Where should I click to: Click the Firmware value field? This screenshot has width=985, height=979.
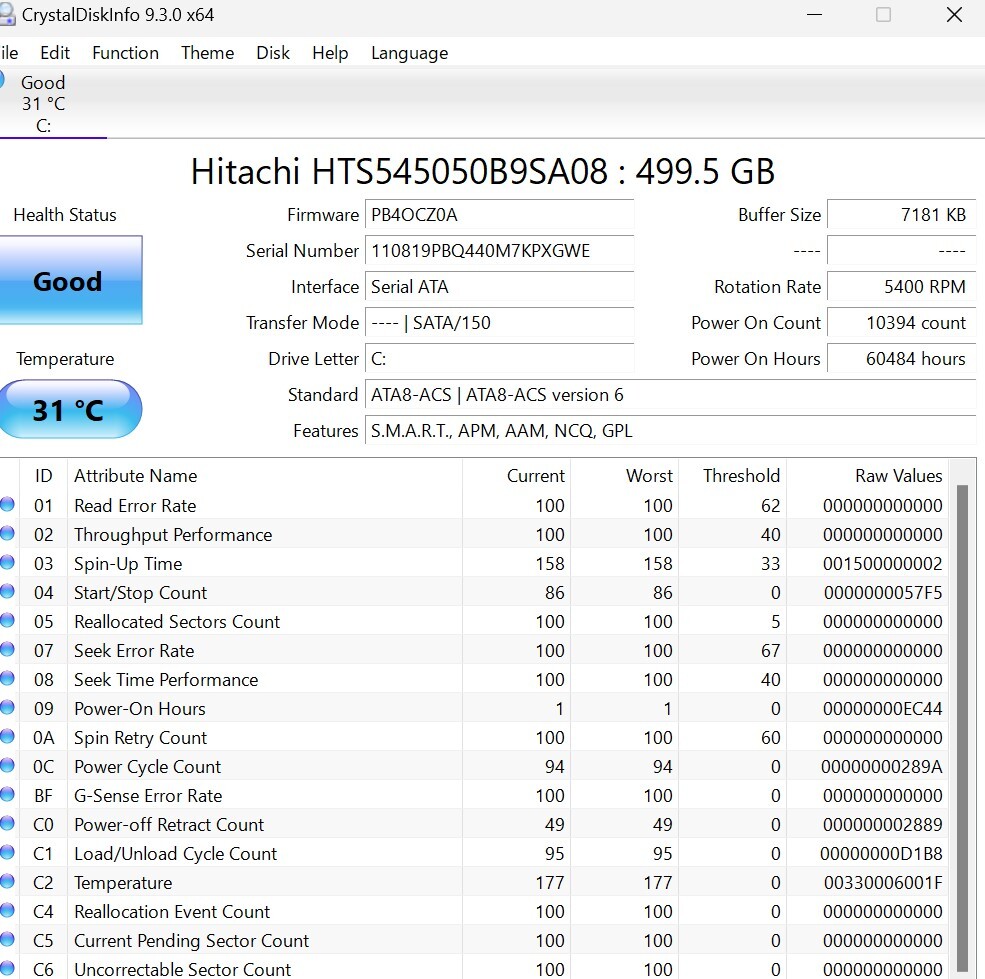click(500, 215)
